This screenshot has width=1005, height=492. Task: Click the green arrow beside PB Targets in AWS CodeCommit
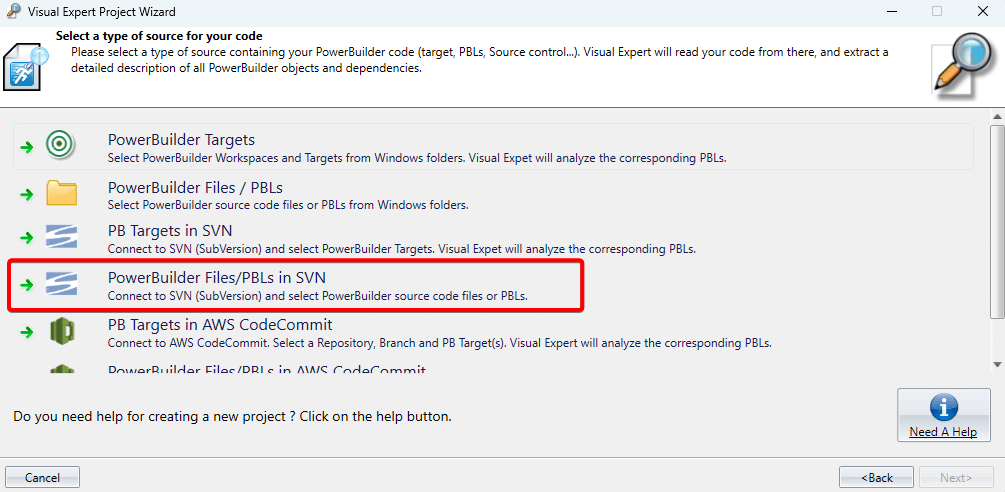[27, 332]
